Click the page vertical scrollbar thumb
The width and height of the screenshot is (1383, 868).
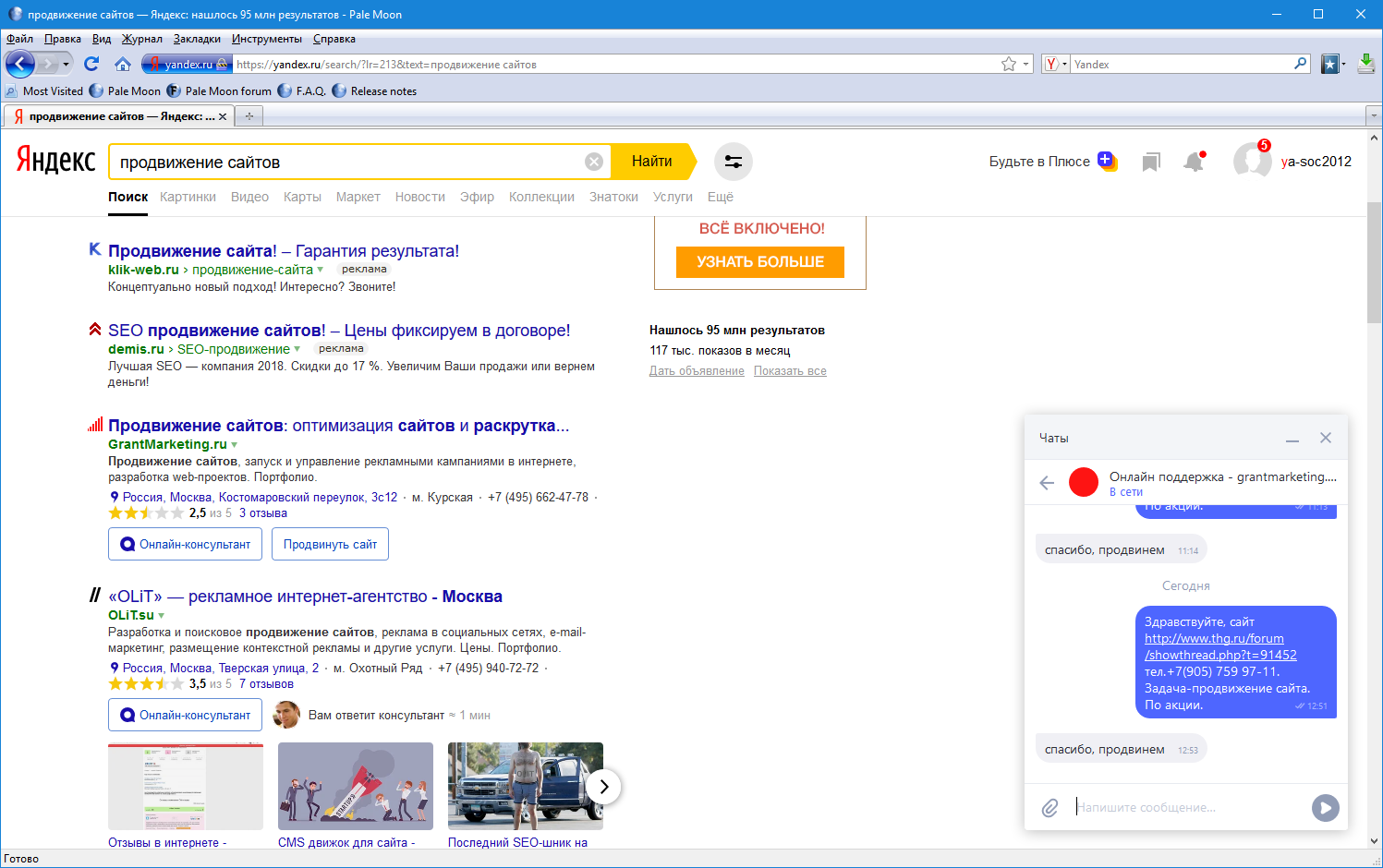(1375, 262)
